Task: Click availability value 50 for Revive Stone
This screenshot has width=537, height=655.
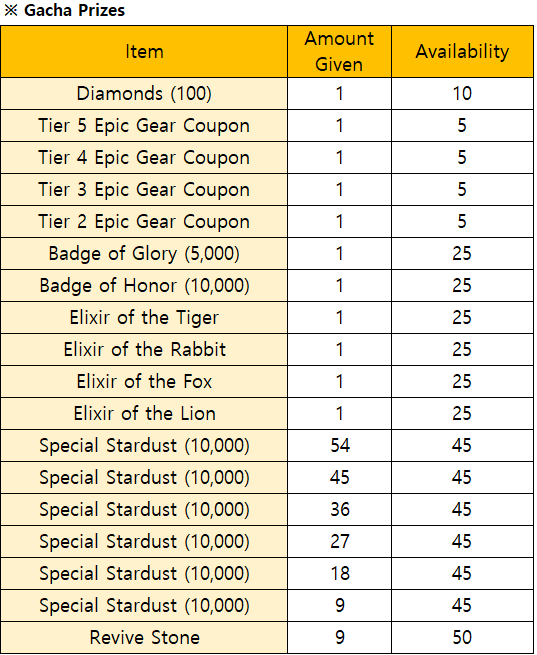Action: coord(462,638)
